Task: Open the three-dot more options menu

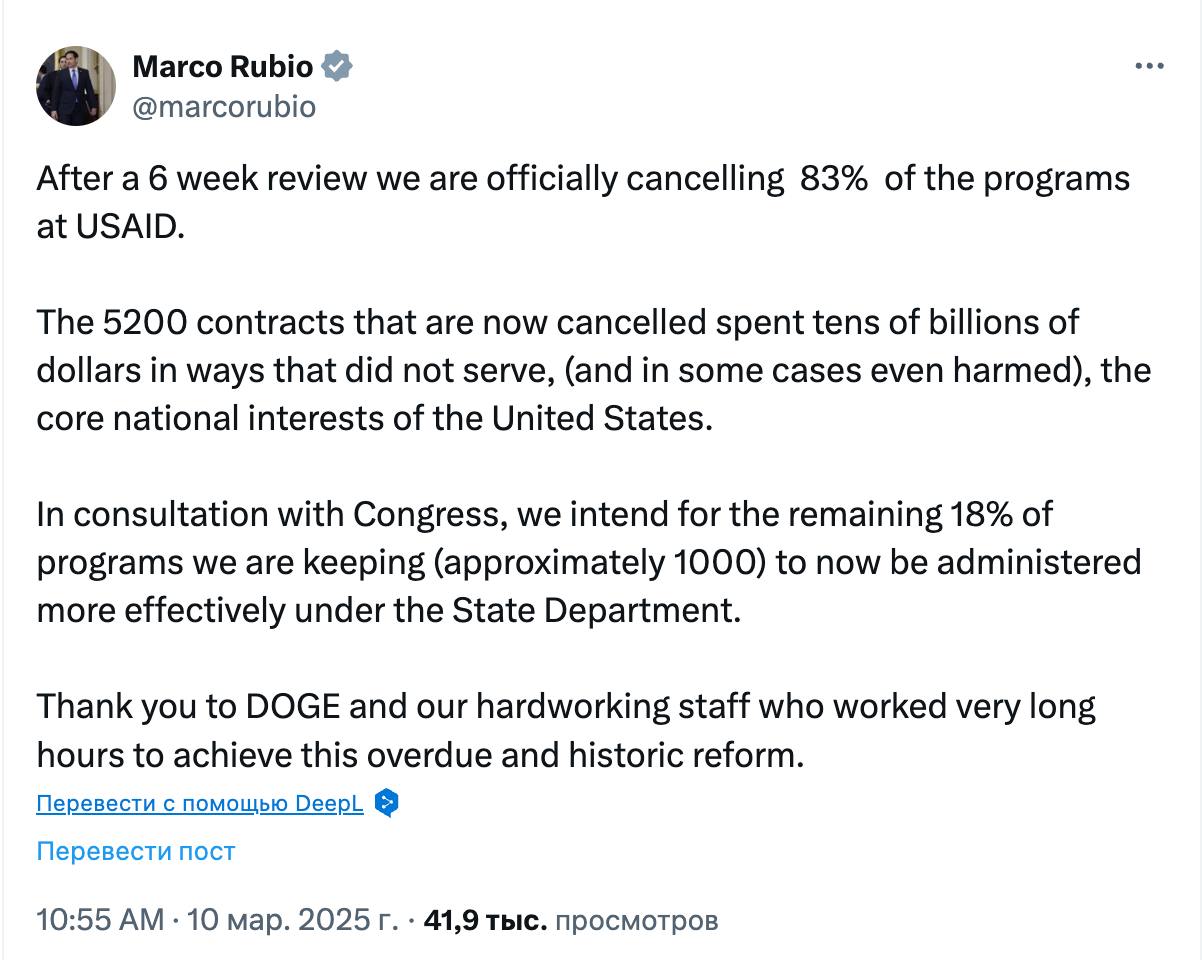Action: coord(1149,66)
